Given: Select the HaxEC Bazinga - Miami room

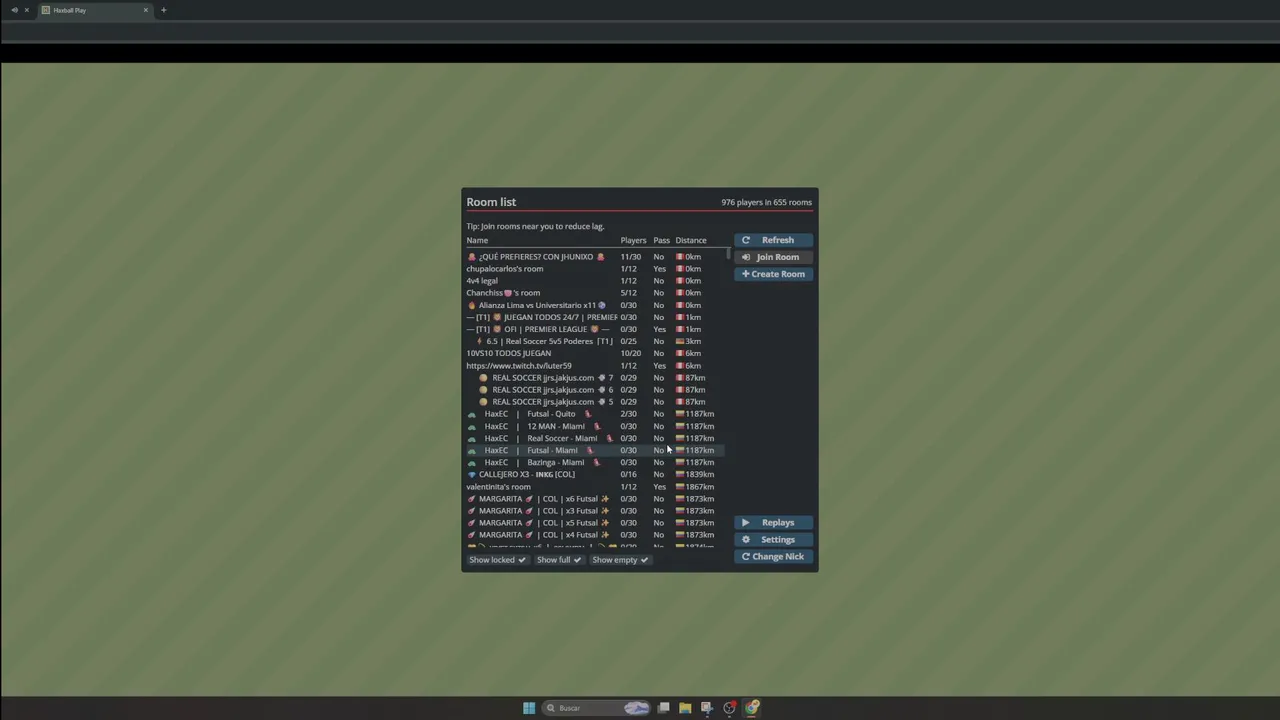Looking at the screenshot, I should [x=595, y=462].
